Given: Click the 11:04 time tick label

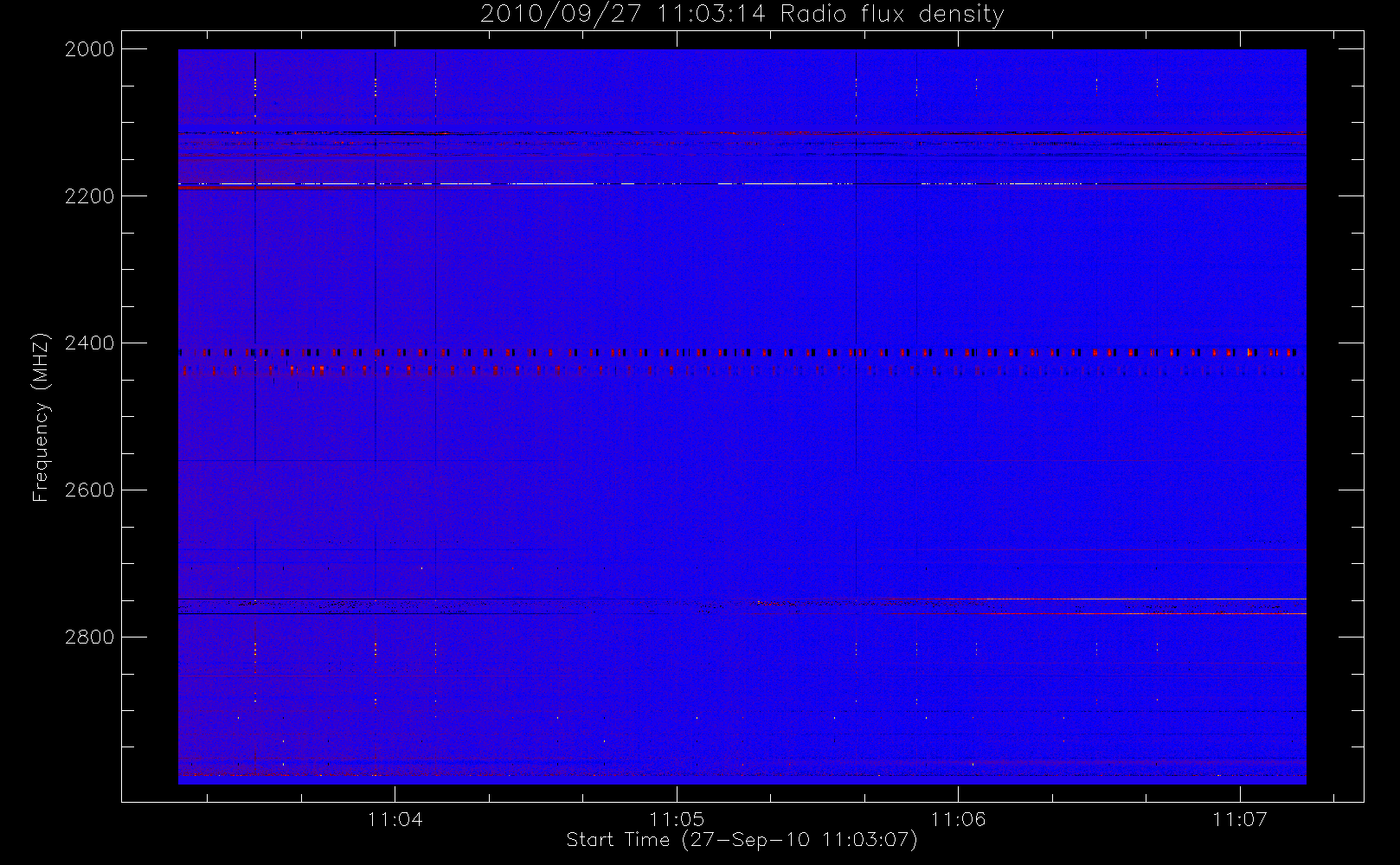Looking at the screenshot, I should pyautogui.click(x=395, y=819).
